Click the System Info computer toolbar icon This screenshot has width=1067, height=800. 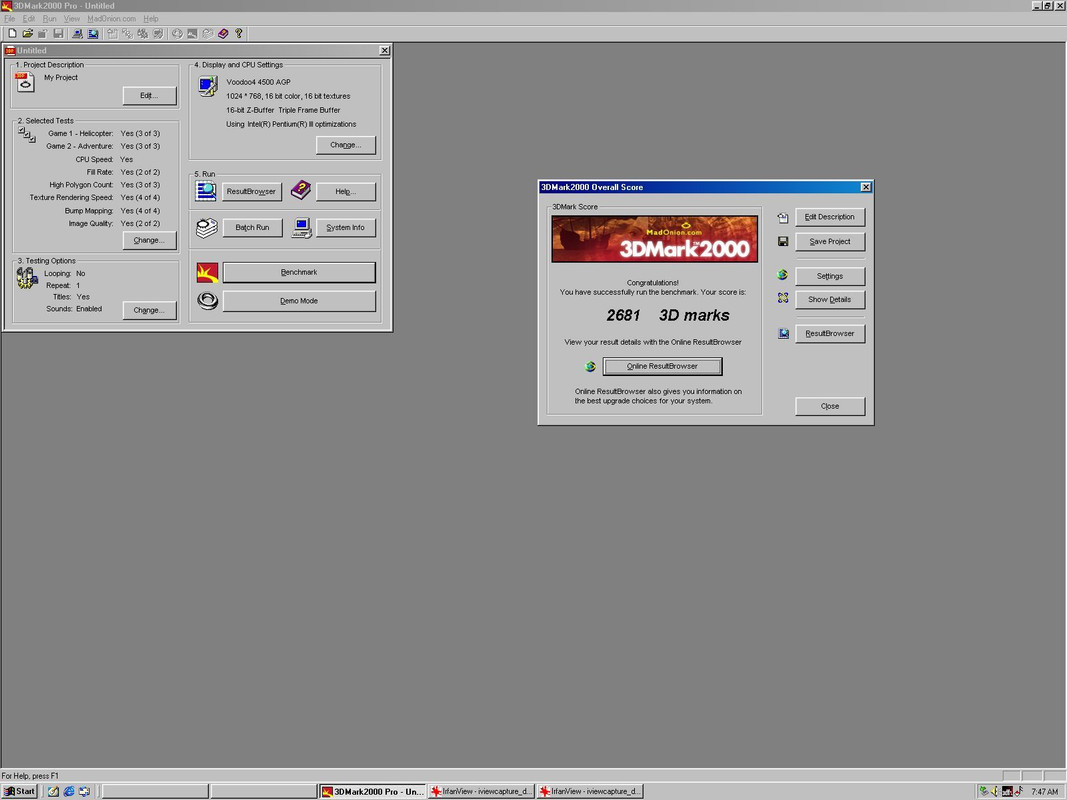point(78,33)
